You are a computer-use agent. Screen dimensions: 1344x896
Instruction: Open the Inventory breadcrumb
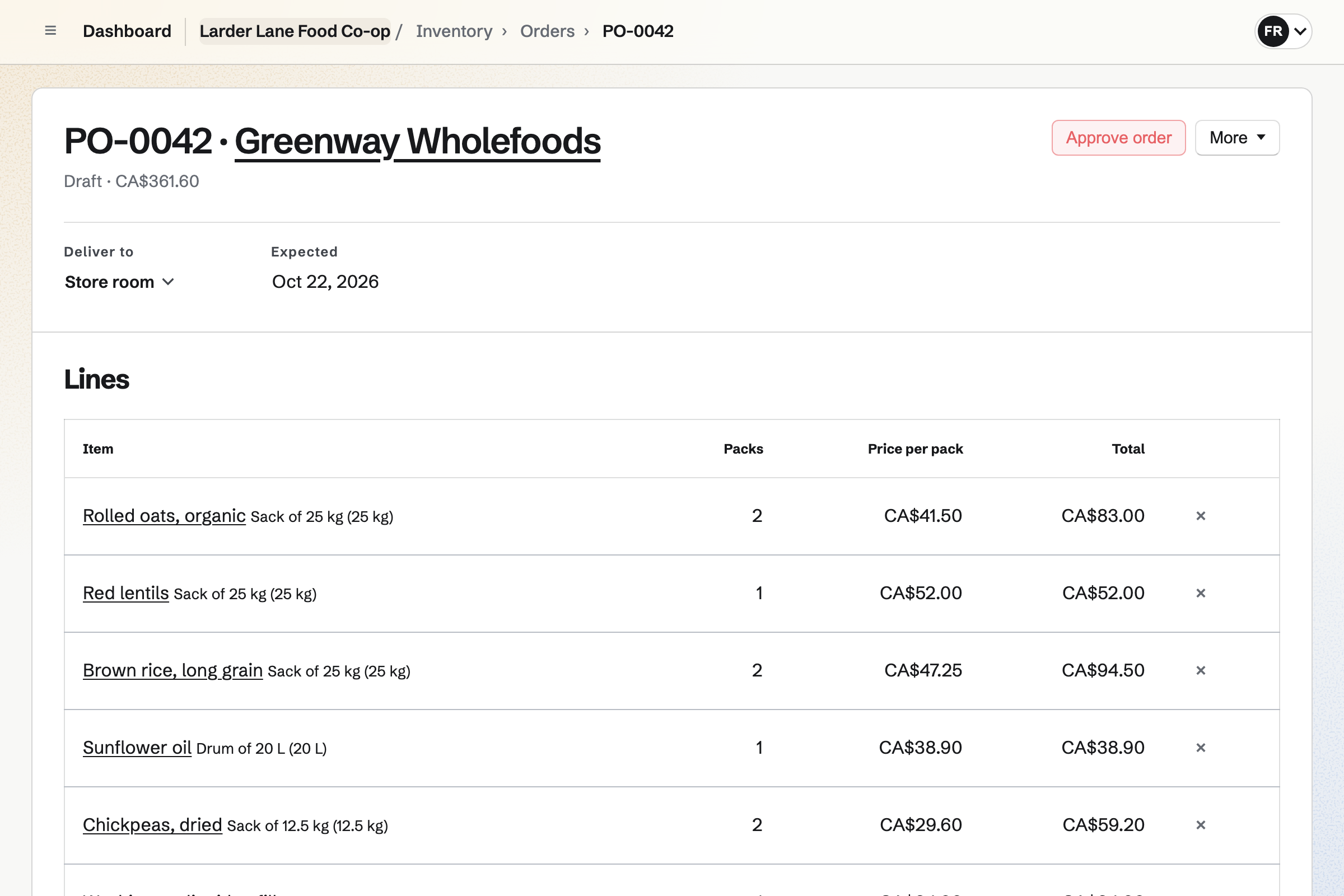454,31
